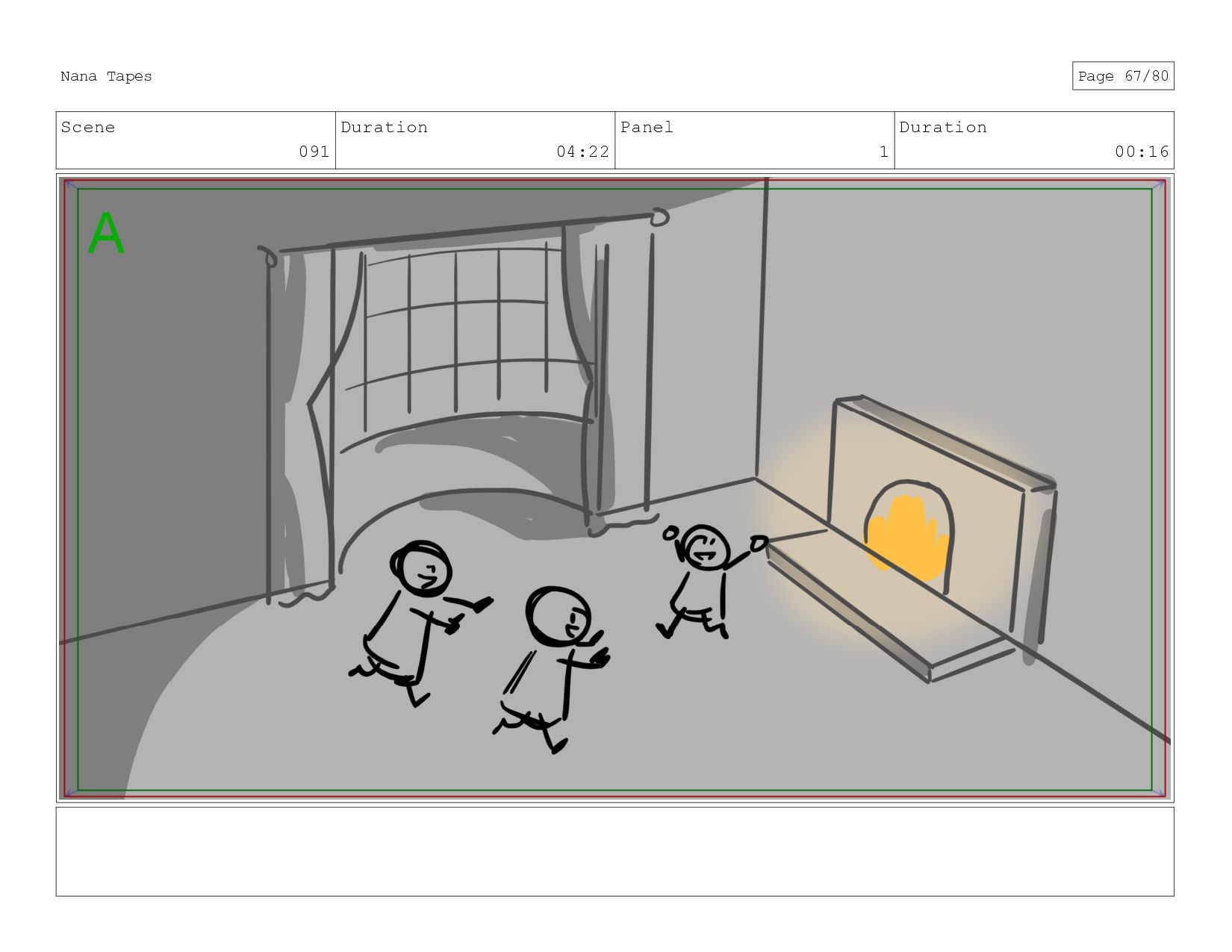The height and width of the screenshot is (952, 1232).
Task: Click the scene duration value '04:22'
Action: 582,152
